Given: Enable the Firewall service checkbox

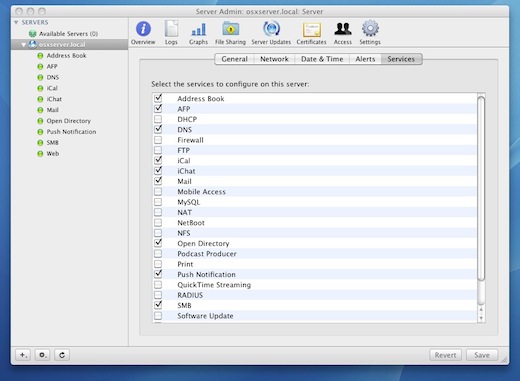Looking at the screenshot, I should [158, 140].
